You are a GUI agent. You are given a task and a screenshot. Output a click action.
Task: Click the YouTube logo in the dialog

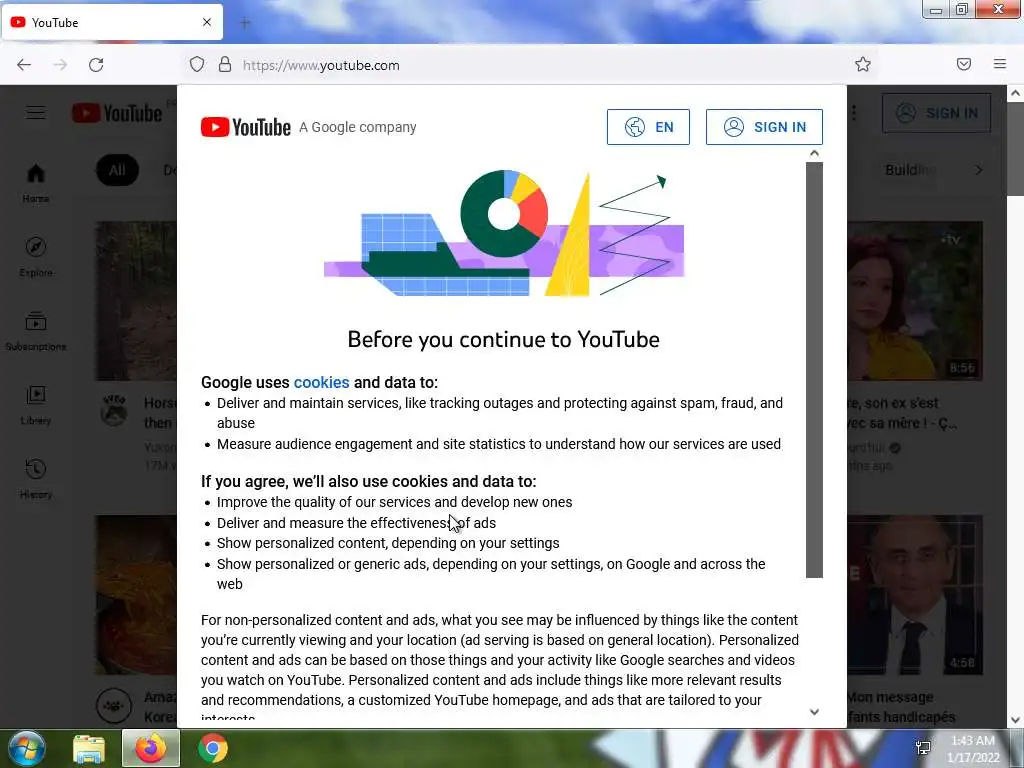point(246,127)
